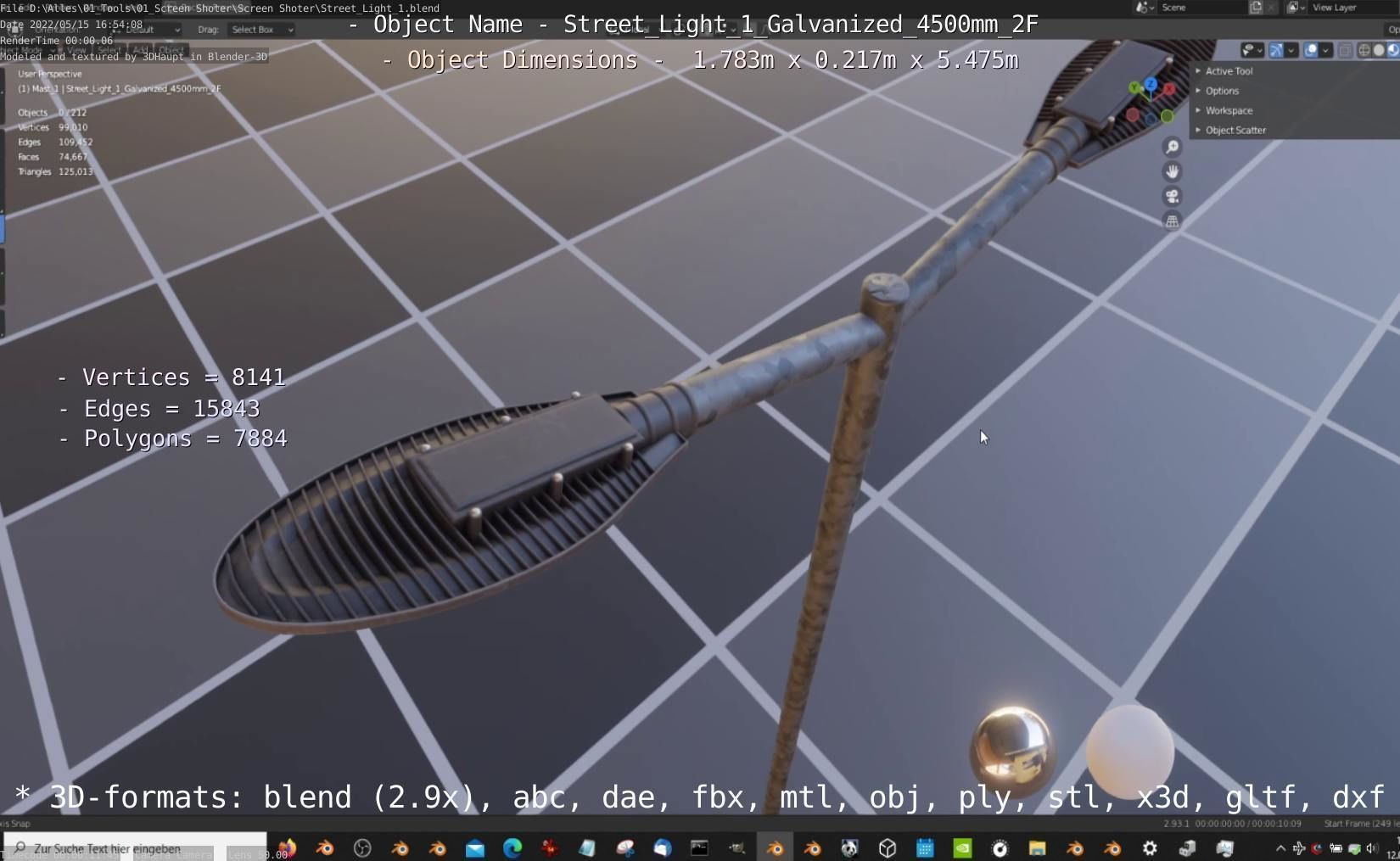1400x861 pixels.
Task: Open the Calendar taskbar icon
Action: click(925, 847)
